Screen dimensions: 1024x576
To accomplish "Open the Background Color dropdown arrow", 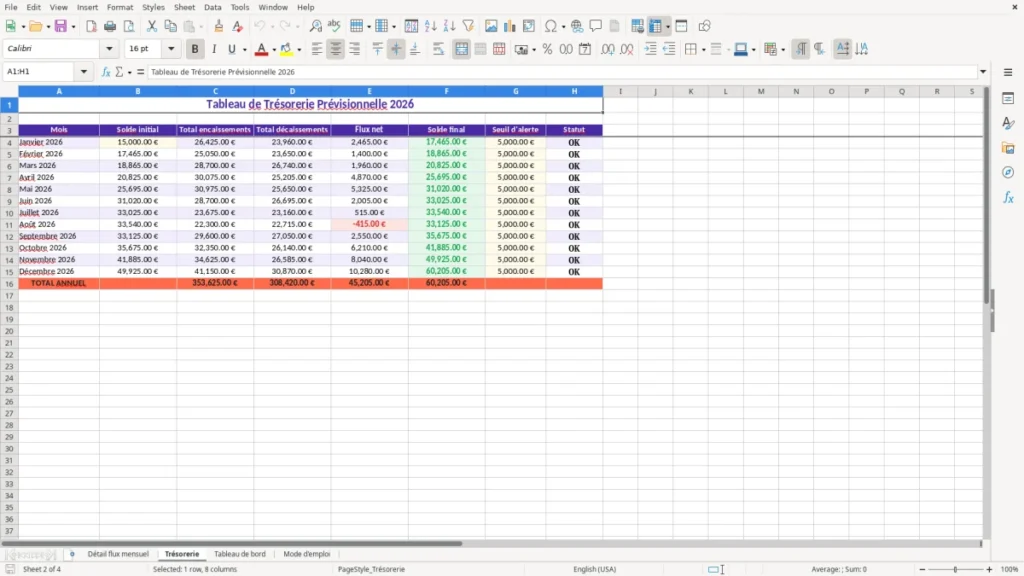I will coord(299,50).
